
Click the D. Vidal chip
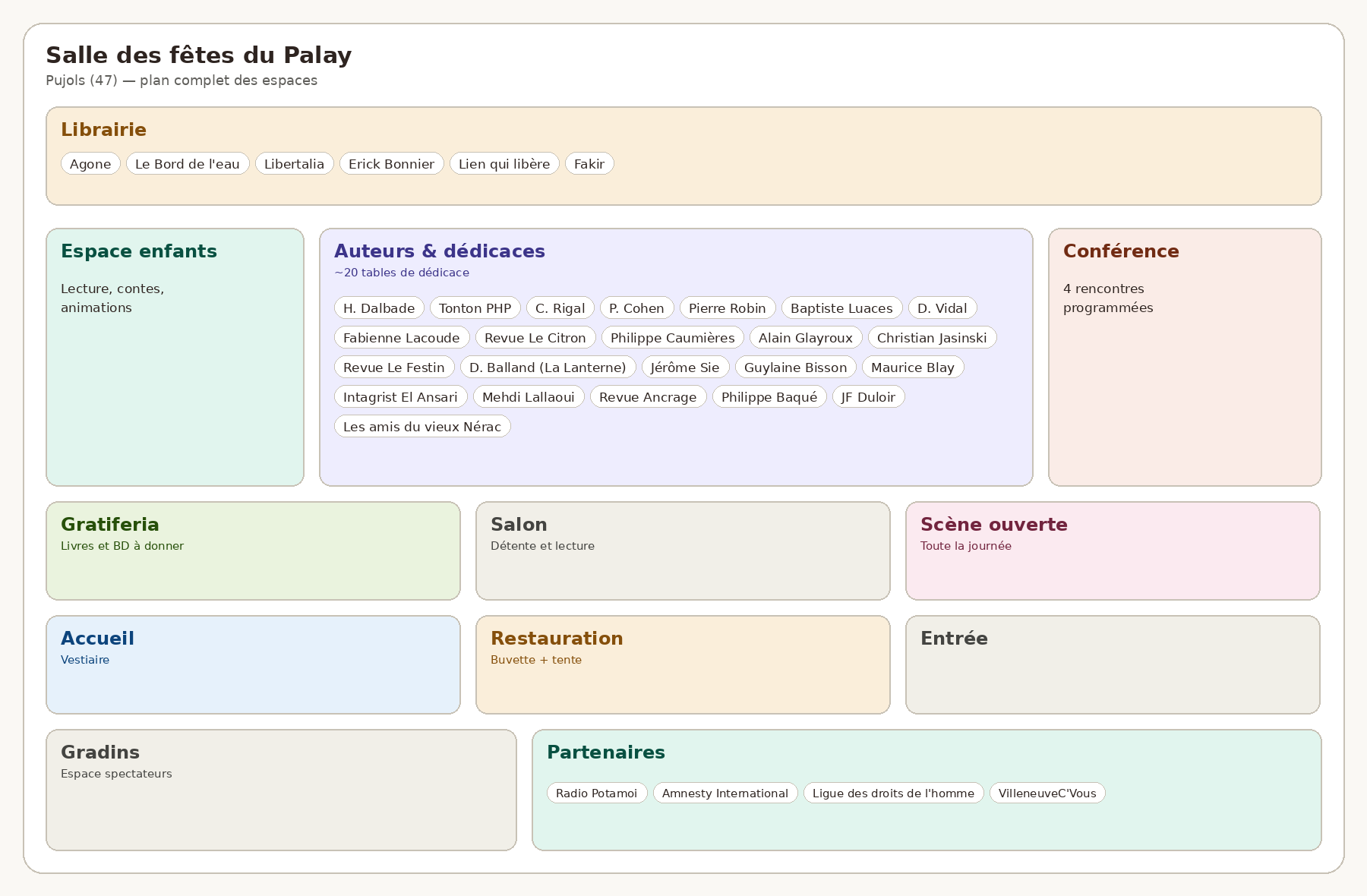(x=942, y=308)
